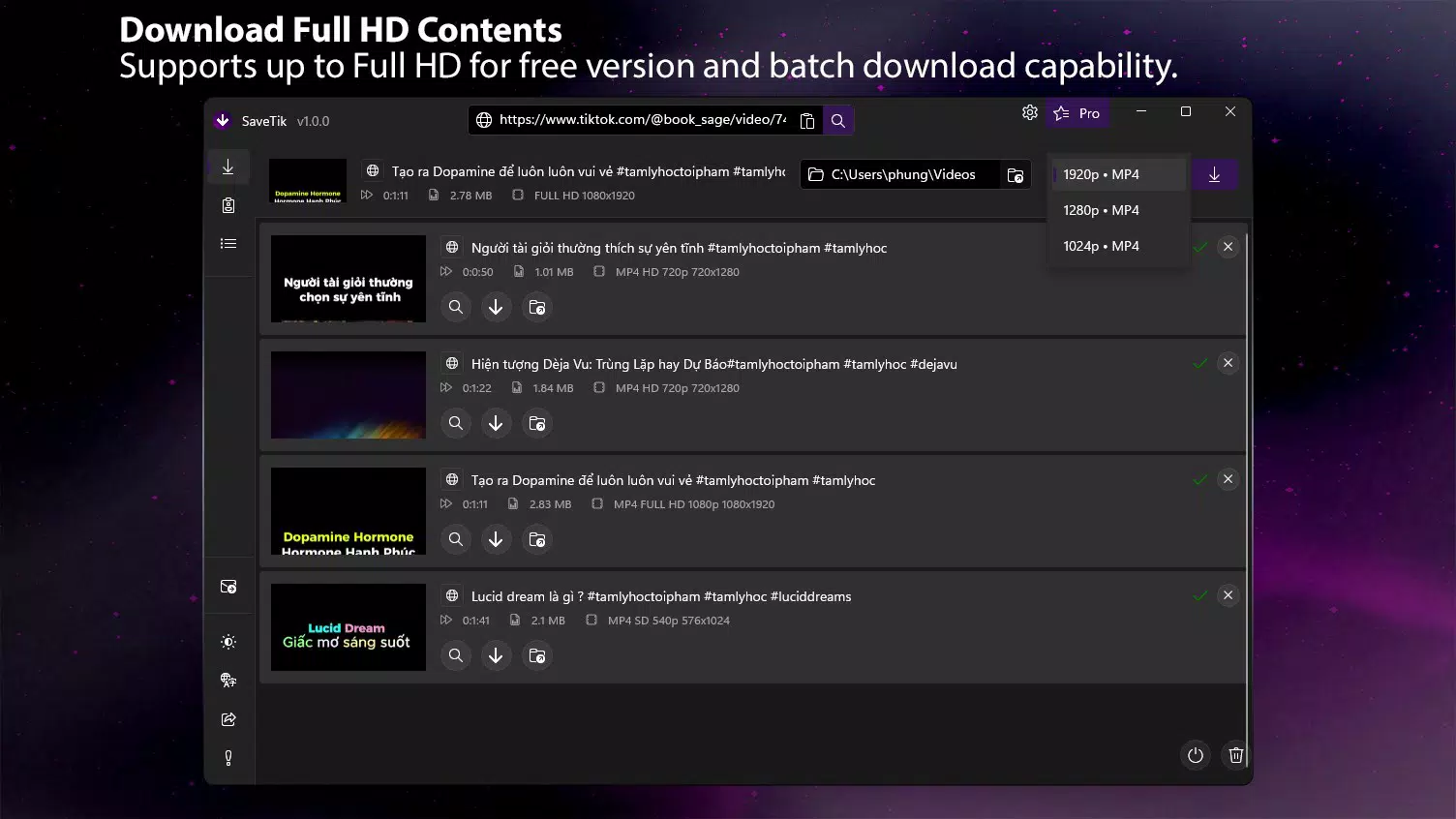1456x819 pixels.
Task: Download the 'Lucid dream là gì' video
Action: (496, 656)
